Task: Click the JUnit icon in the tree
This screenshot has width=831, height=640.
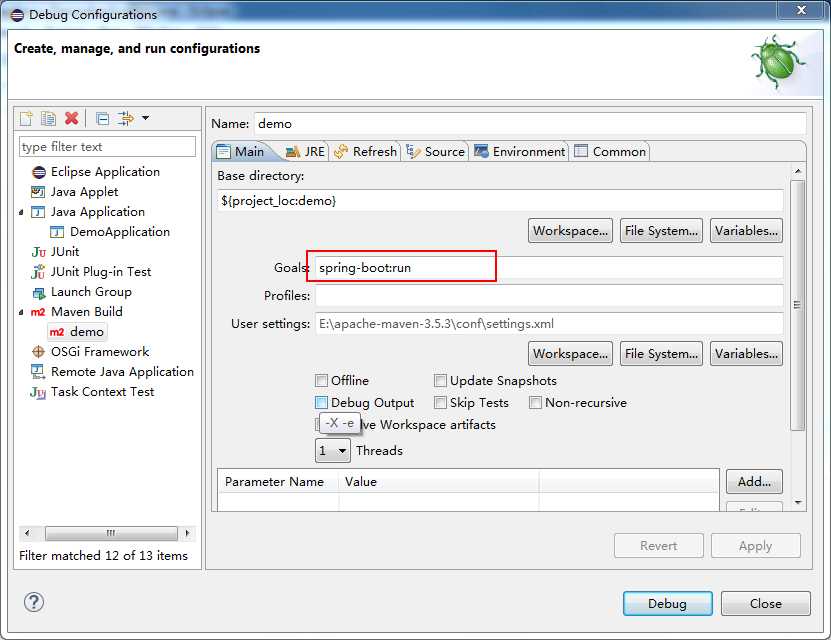Action: click(x=39, y=252)
